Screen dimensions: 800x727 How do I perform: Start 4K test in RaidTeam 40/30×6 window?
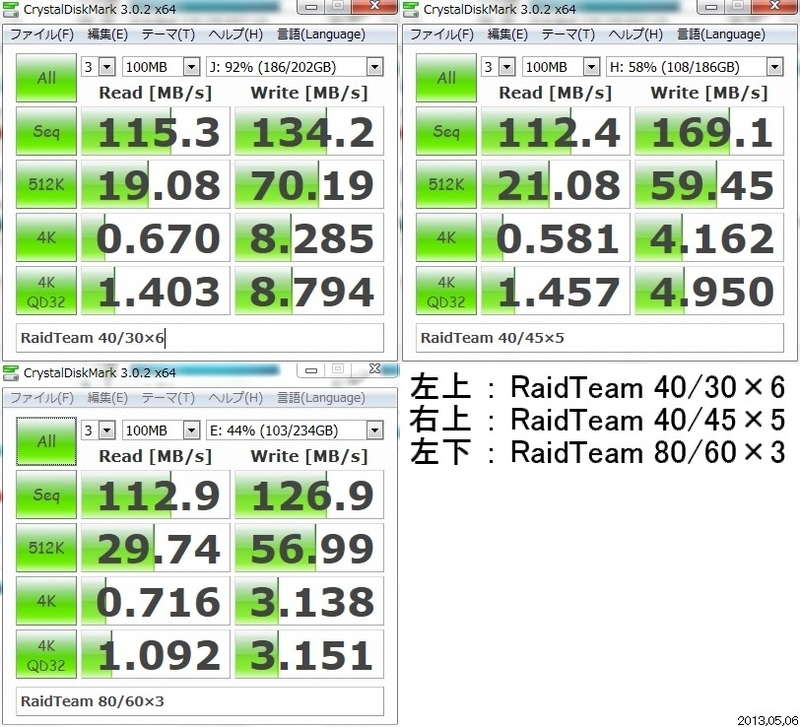click(46, 237)
